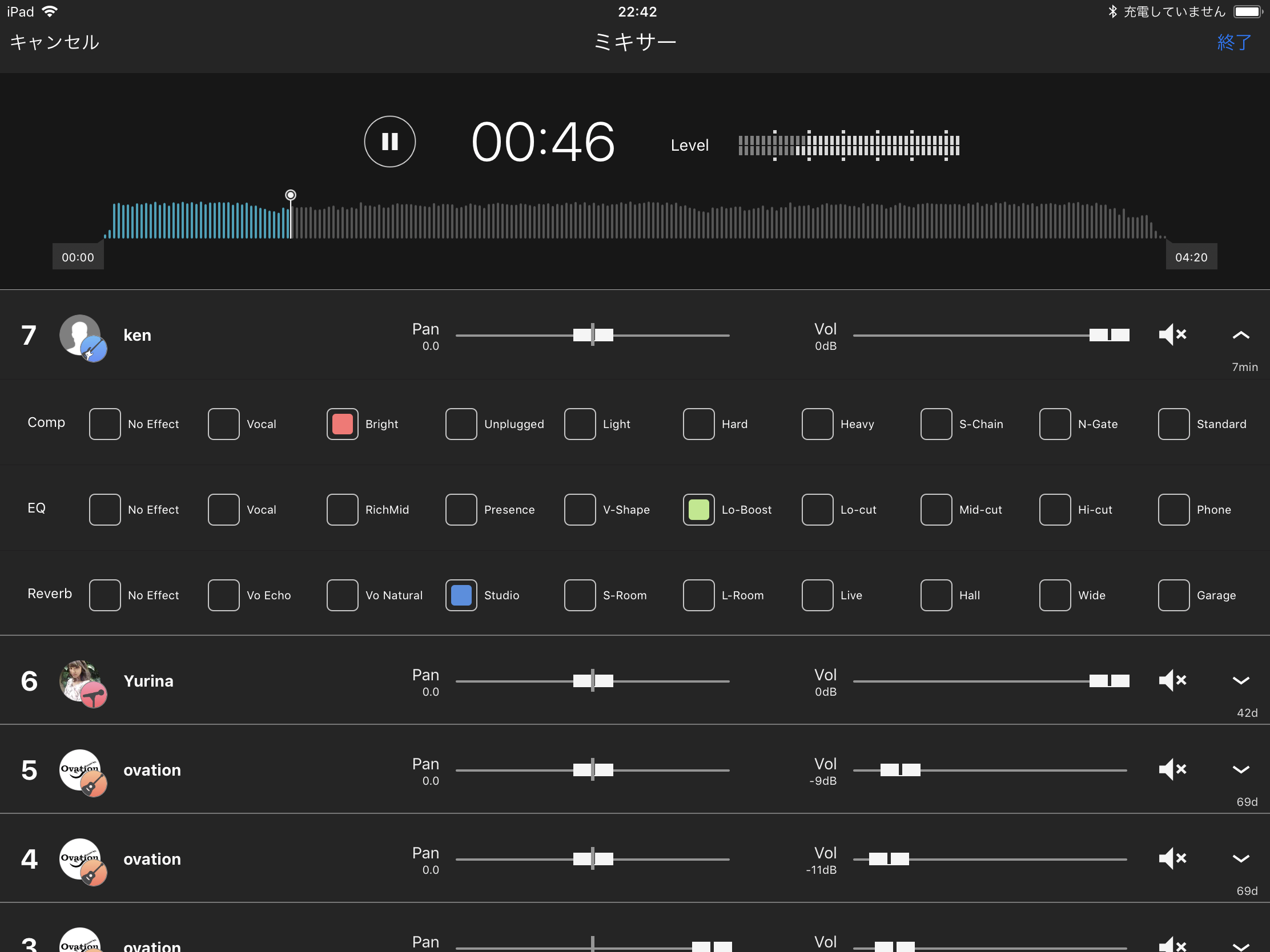Screen dimensions: 1270x952
Task: Mute Yurina's track 6
Action: 1172,680
